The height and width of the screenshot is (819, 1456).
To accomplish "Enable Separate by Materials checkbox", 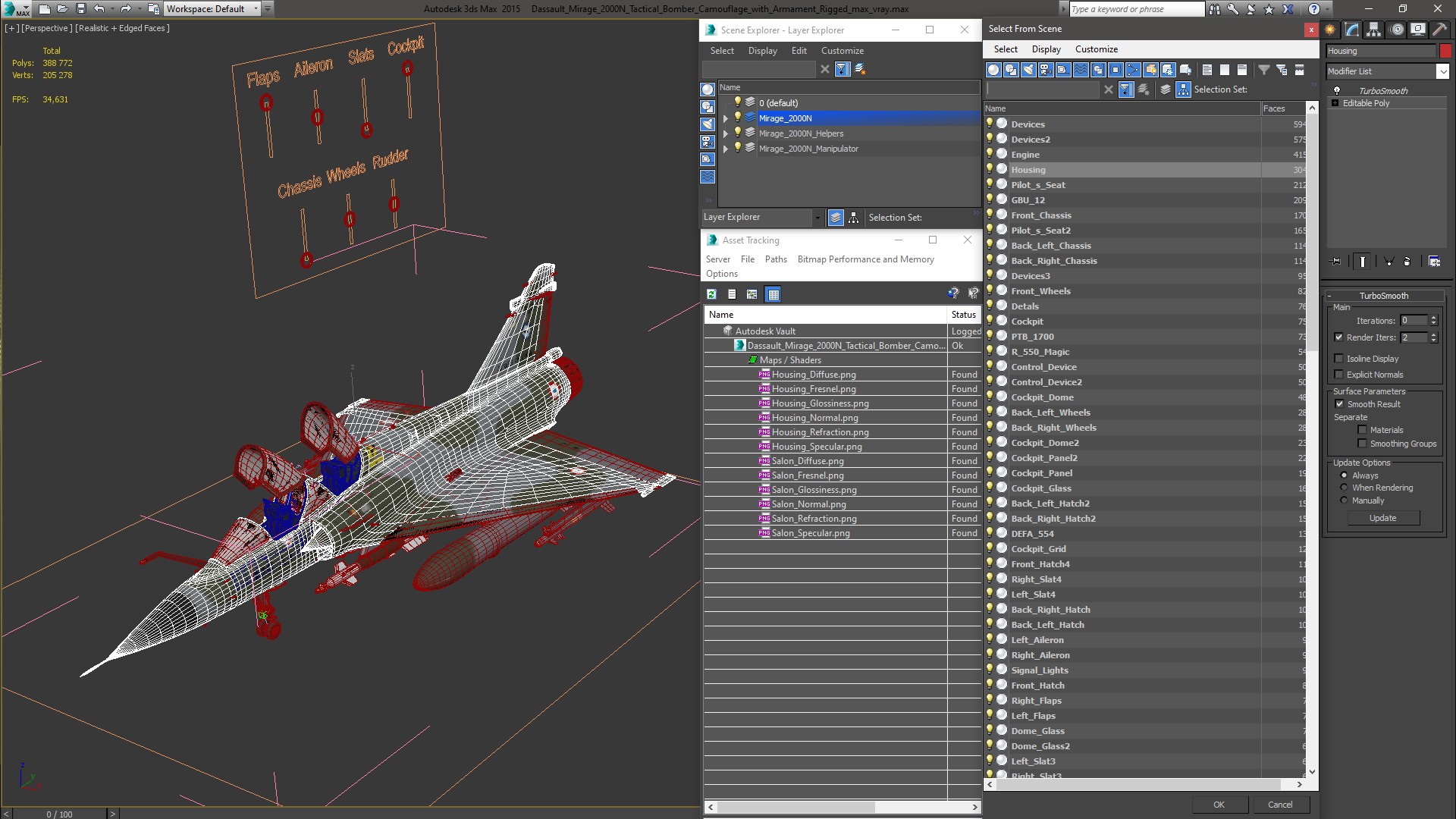I will (x=1362, y=430).
